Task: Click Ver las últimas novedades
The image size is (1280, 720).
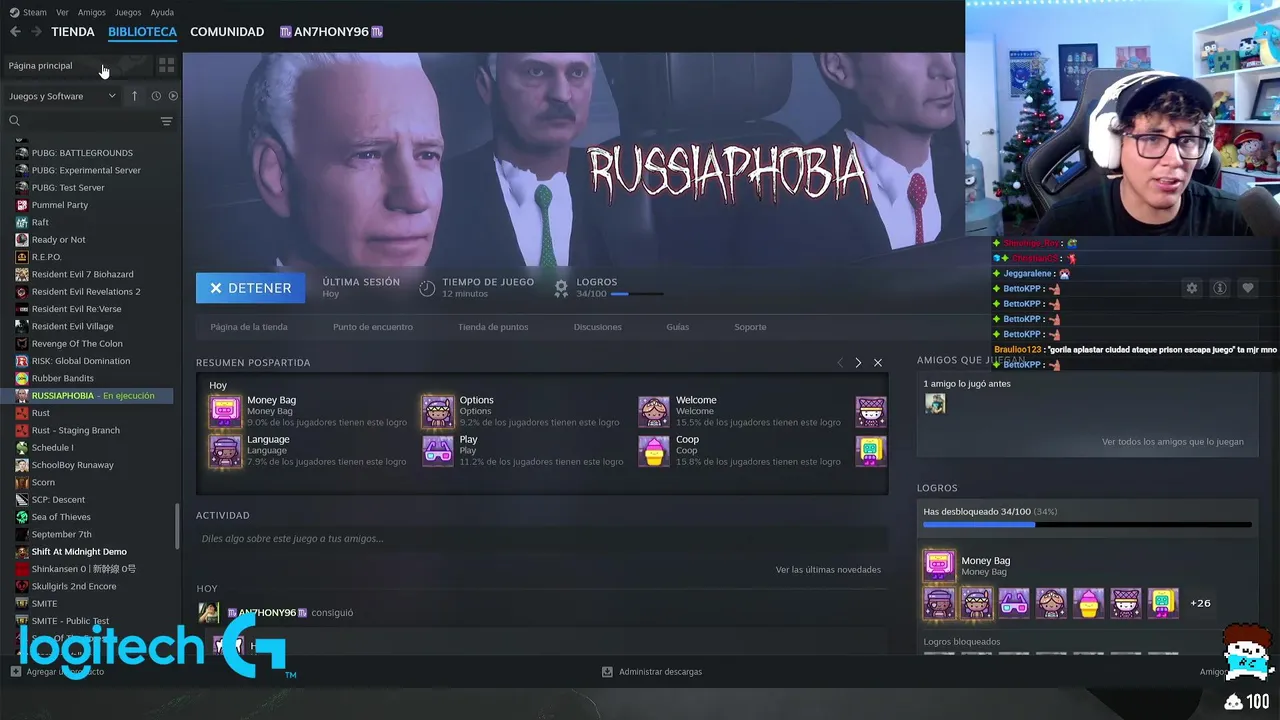Action: 828,570
